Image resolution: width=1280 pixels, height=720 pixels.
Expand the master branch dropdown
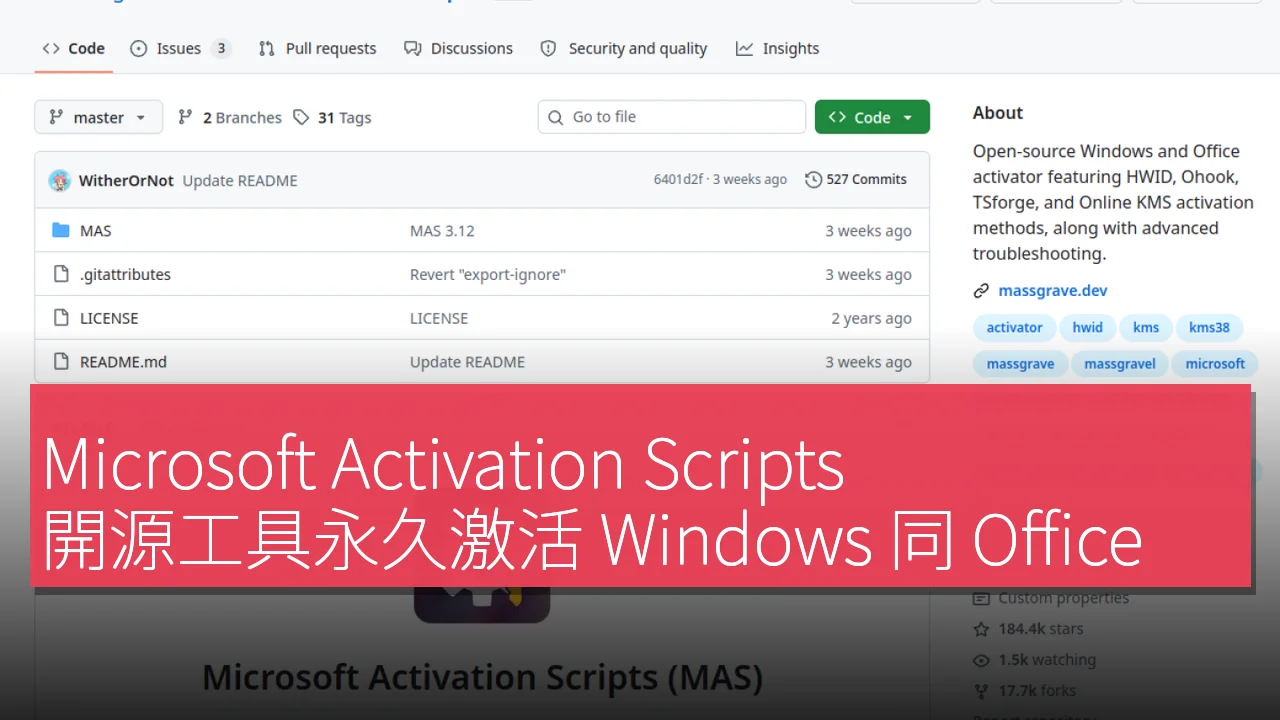coord(98,117)
